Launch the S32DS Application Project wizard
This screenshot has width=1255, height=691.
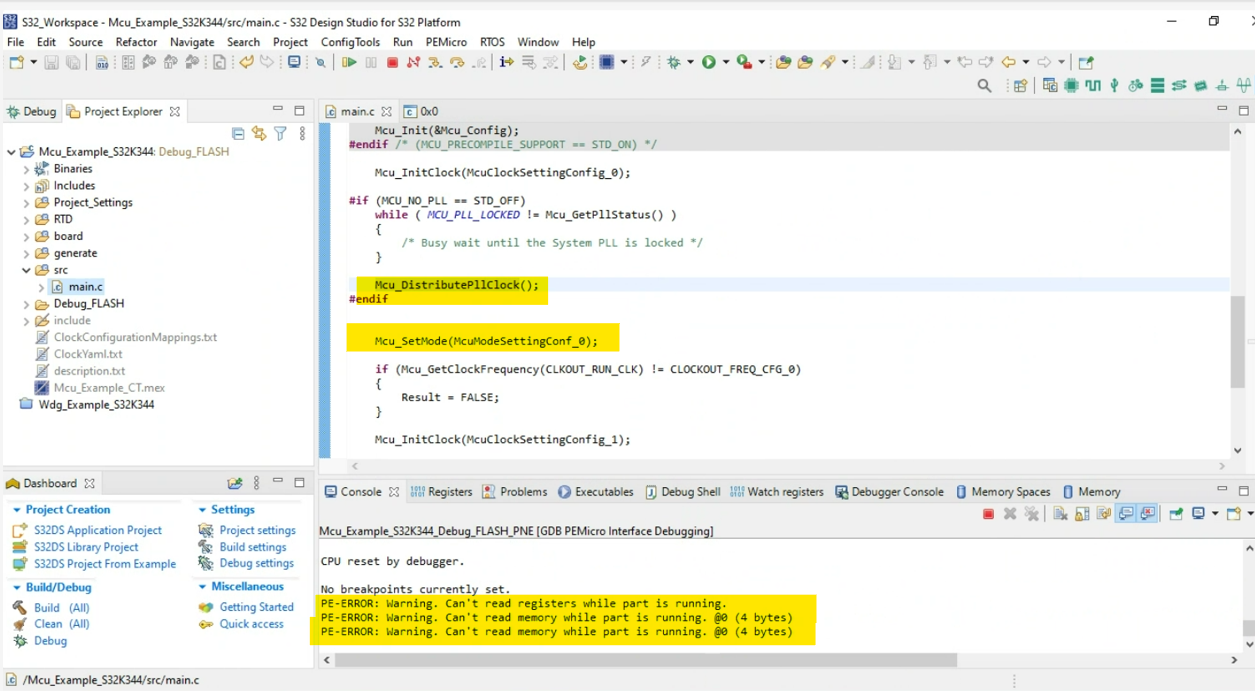pyautogui.click(x=96, y=530)
